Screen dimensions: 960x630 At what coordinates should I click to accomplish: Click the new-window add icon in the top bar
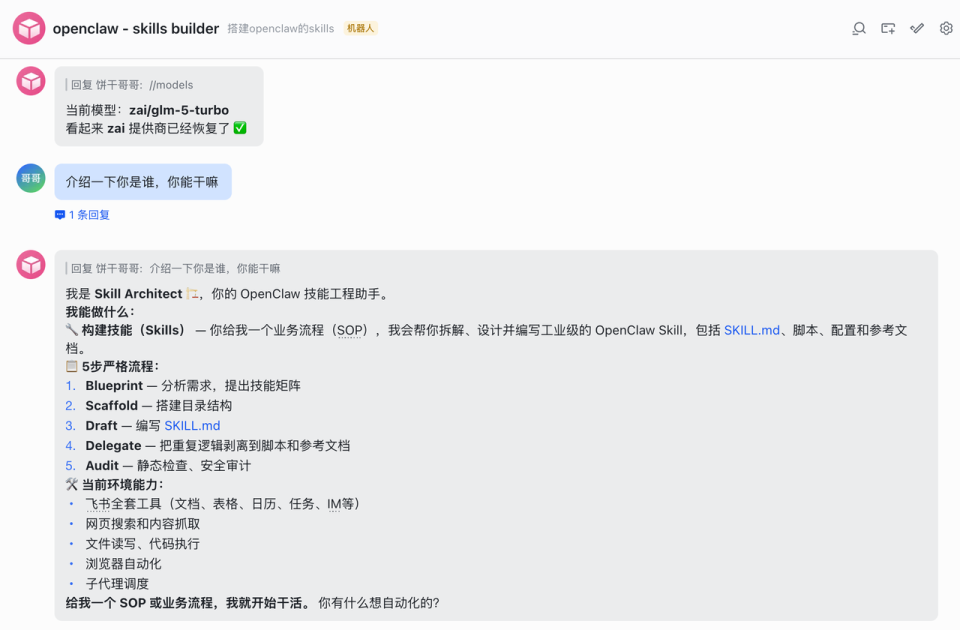(x=887, y=29)
